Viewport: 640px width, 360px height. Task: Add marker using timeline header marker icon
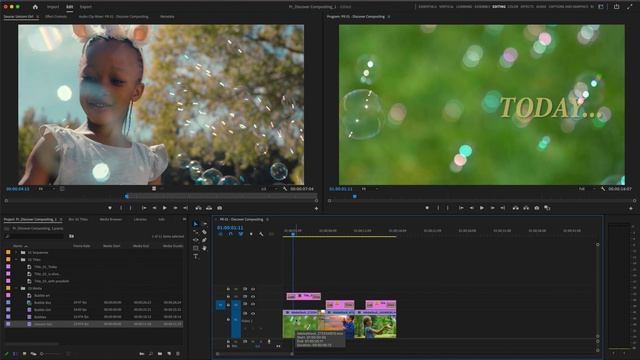(x=251, y=234)
